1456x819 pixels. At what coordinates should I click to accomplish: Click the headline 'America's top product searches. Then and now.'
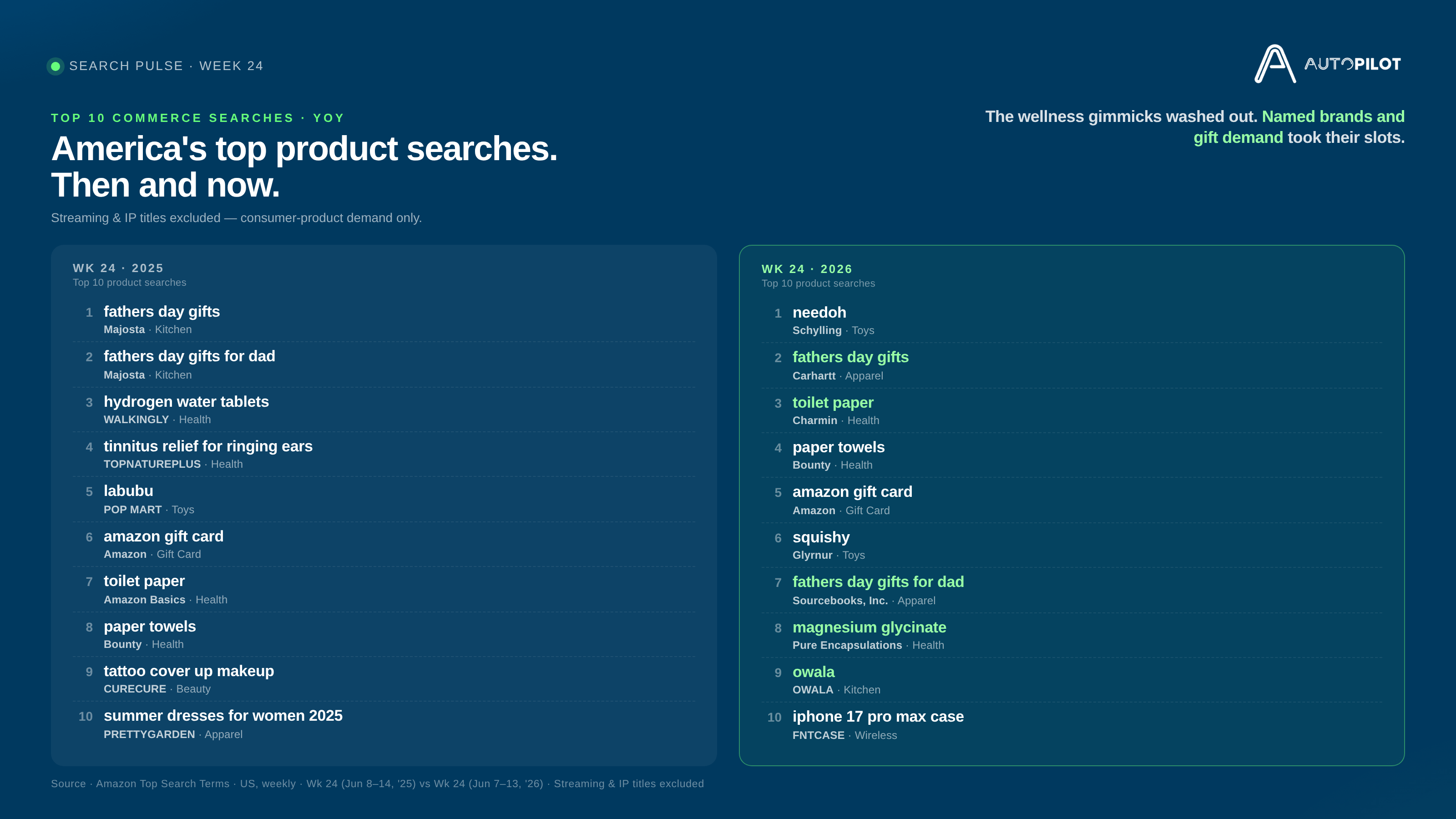(x=304, y=166)
